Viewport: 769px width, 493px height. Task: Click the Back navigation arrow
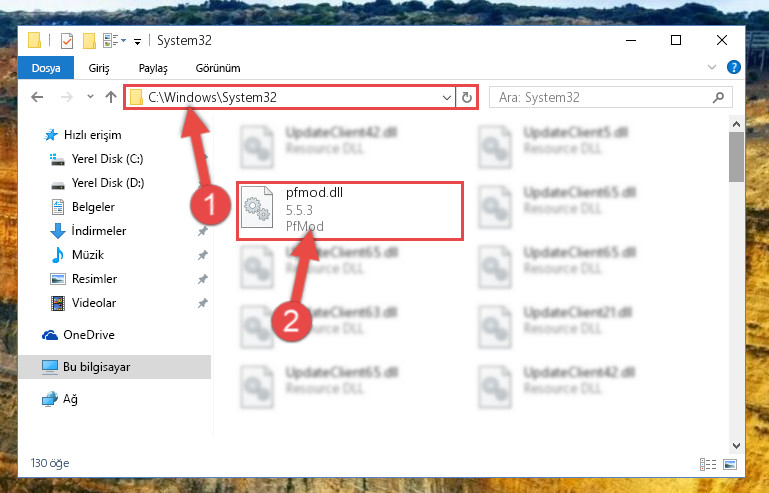click(x=37, y=97)
